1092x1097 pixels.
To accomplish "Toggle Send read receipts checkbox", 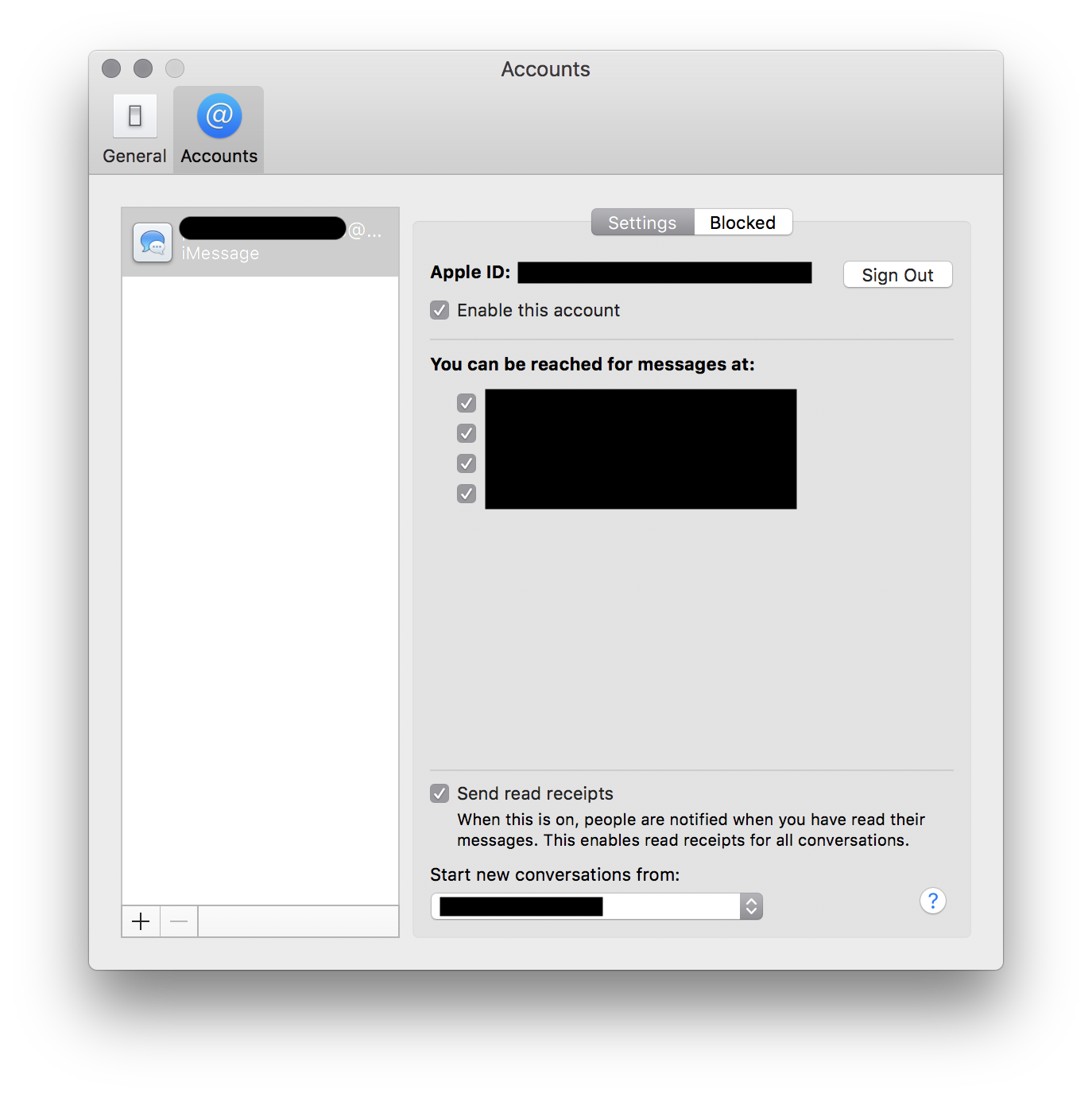I will [440, 793].
